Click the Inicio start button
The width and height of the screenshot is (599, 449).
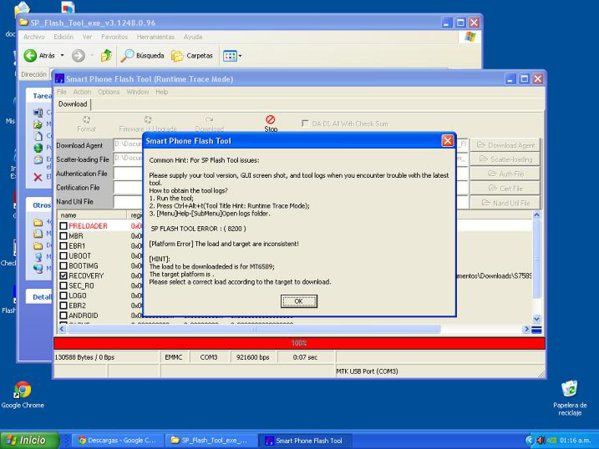pos(29,440)
